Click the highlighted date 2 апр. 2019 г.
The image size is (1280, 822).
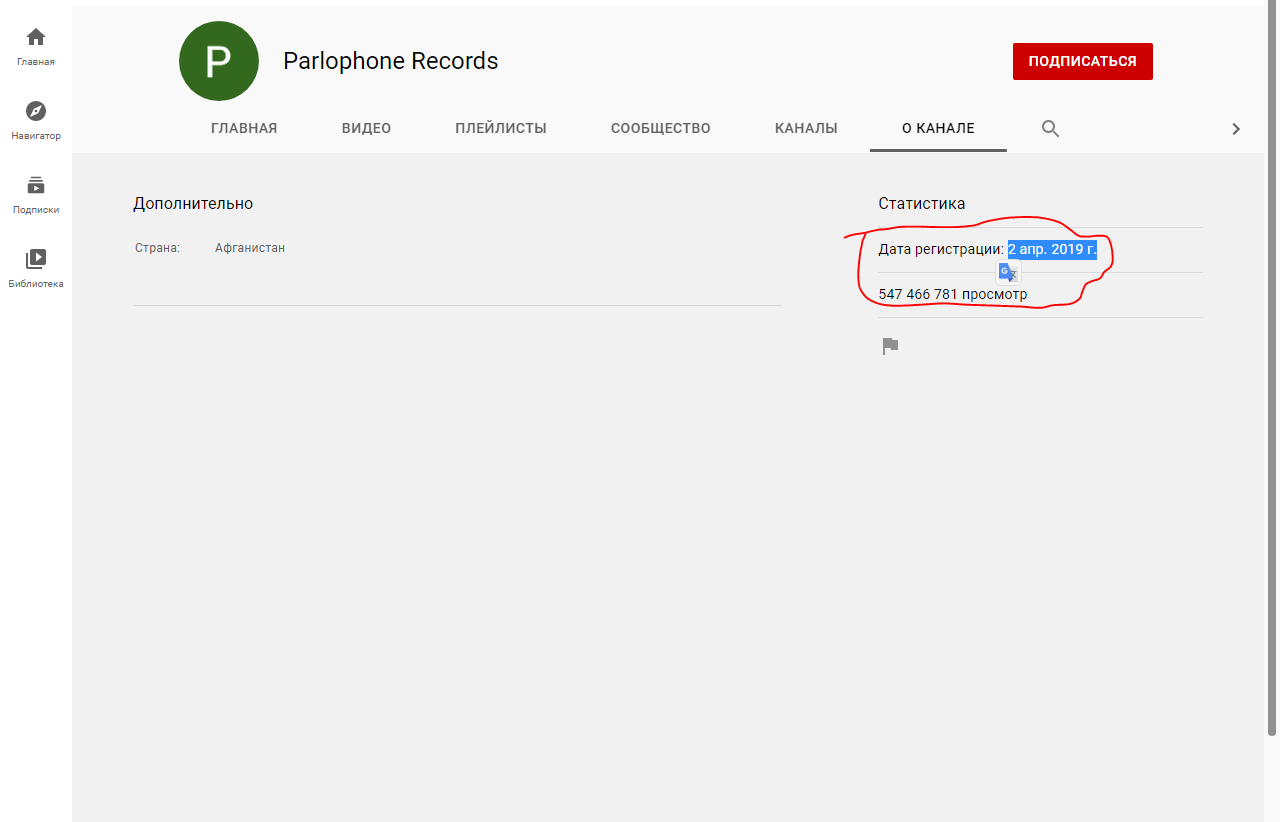pyautogui.click(x=1052, y=249)
